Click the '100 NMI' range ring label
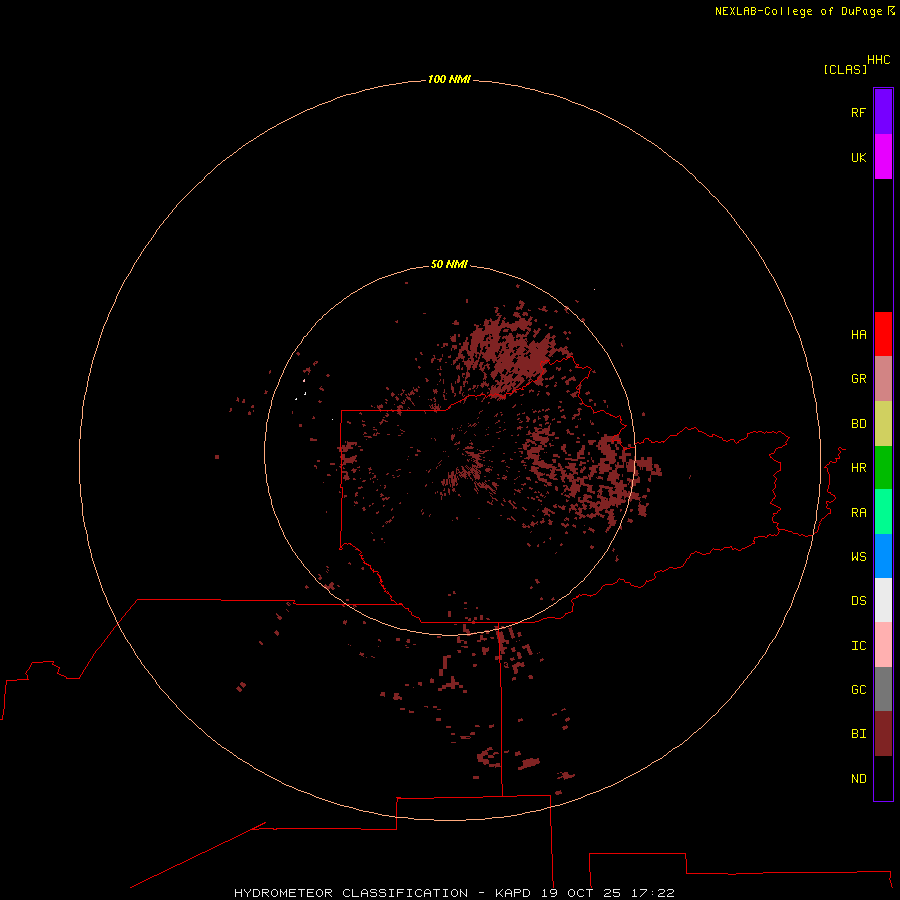Image resolution: width=900 pixels, height=900 pixels. (x=449, y=79)
